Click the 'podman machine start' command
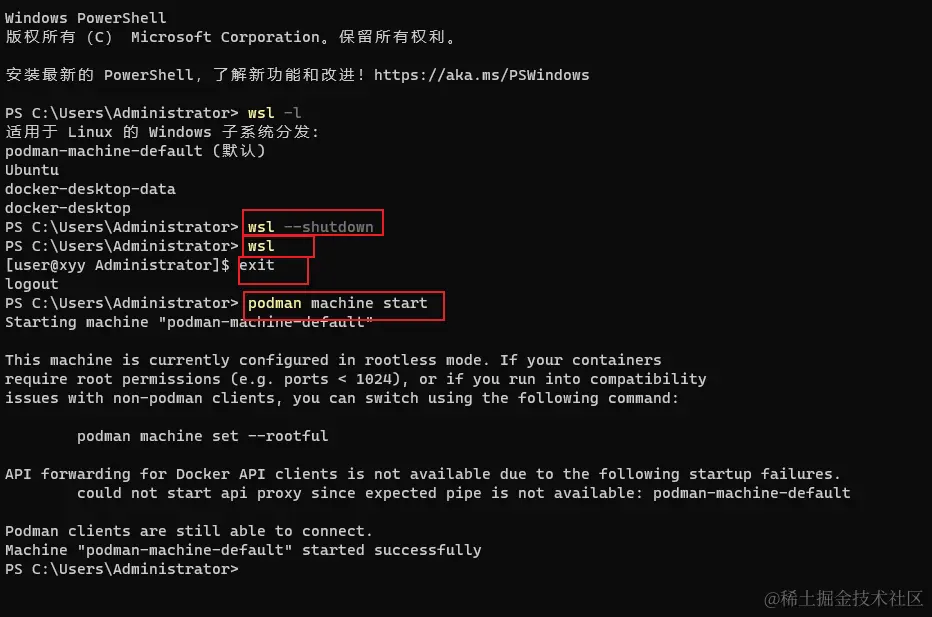This screenshot has width=932, height=617. [338, 303]
